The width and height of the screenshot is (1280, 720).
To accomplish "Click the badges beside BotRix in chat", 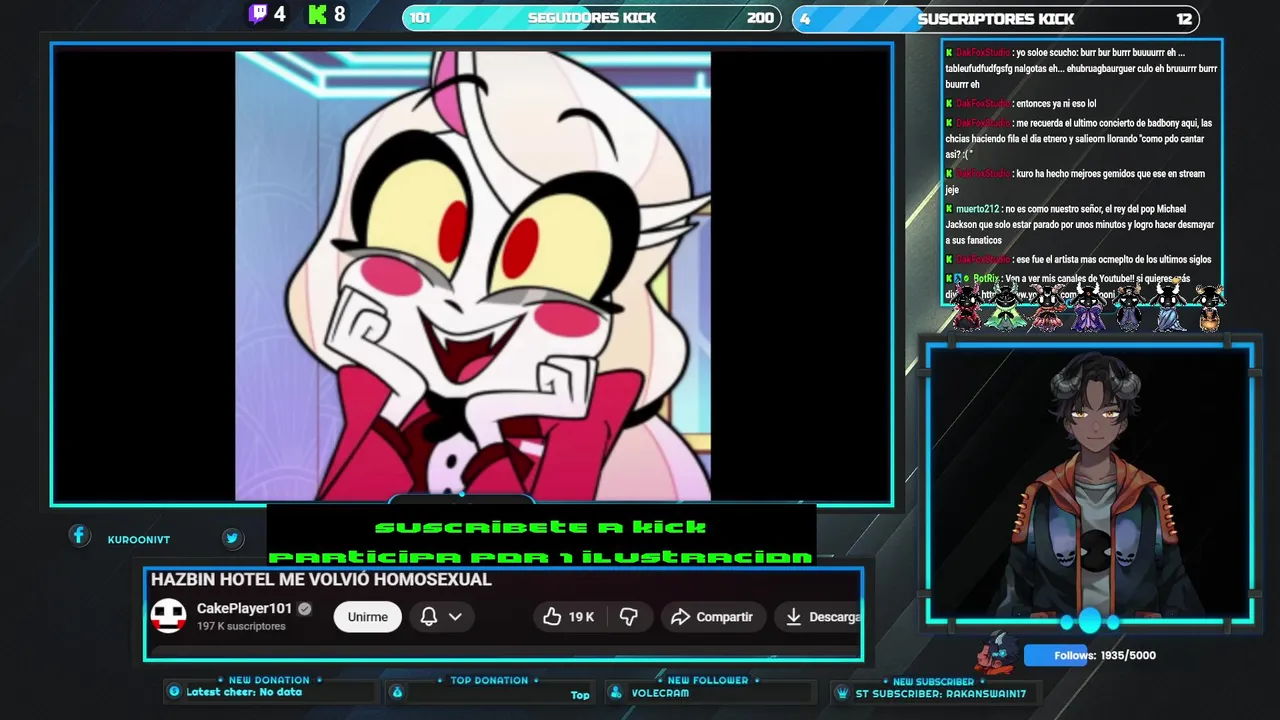I will click(x=958, y=279).
